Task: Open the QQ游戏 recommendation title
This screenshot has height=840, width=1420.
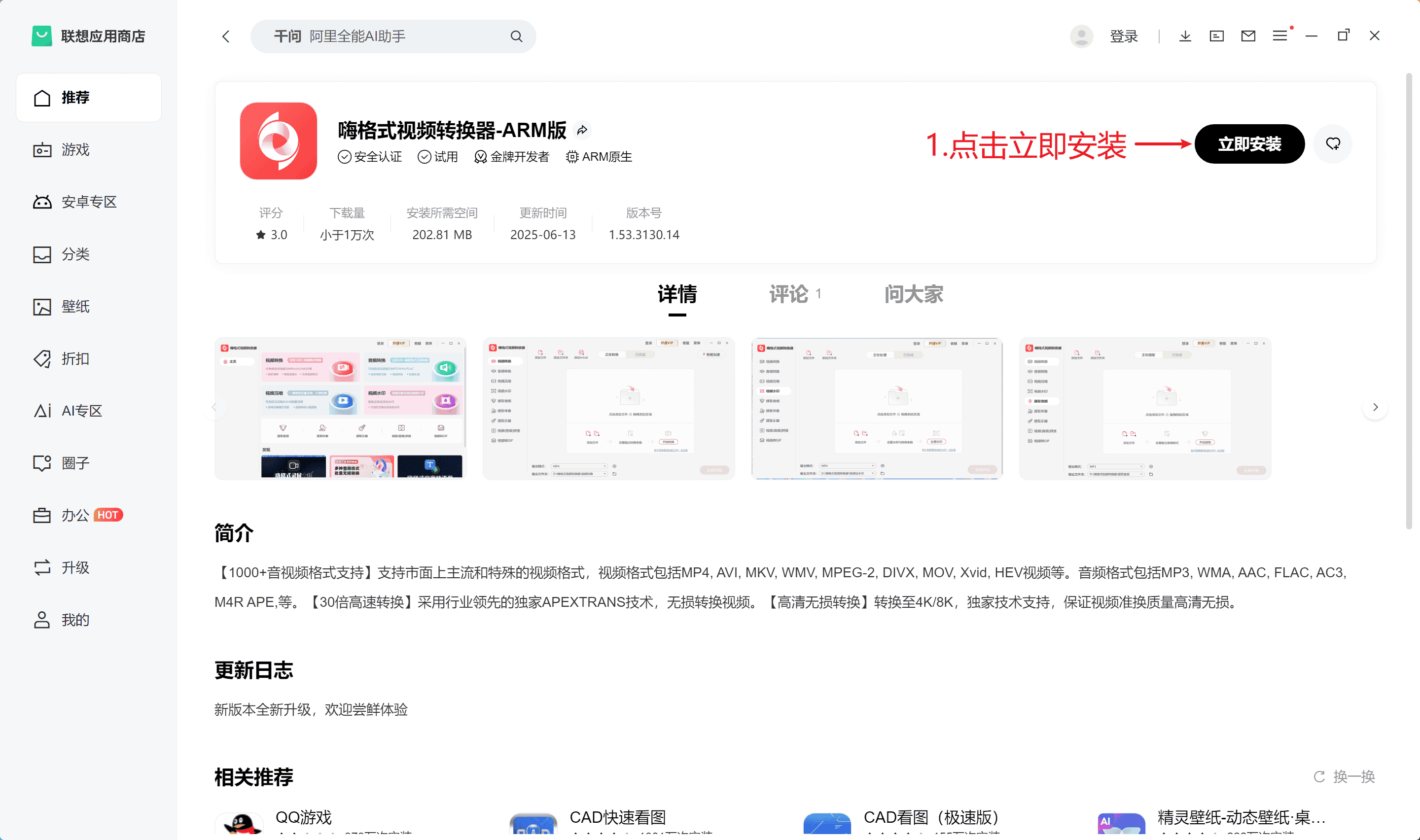Action: (303, 817)
